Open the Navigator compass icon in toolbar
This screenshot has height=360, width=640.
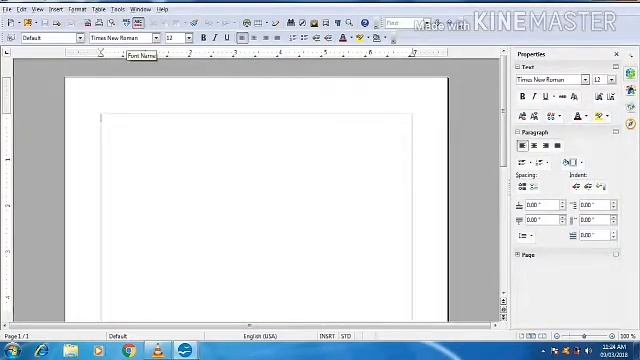[302, 23]
